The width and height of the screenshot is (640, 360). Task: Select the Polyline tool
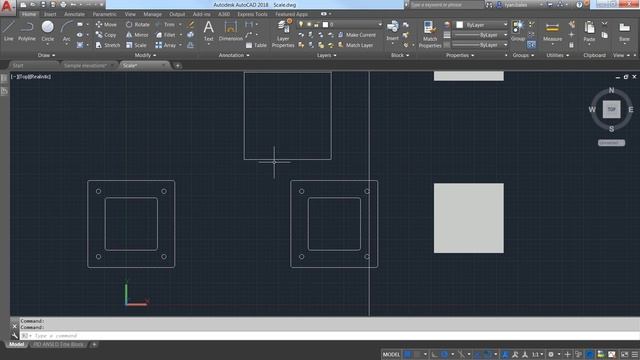point(27,30)
